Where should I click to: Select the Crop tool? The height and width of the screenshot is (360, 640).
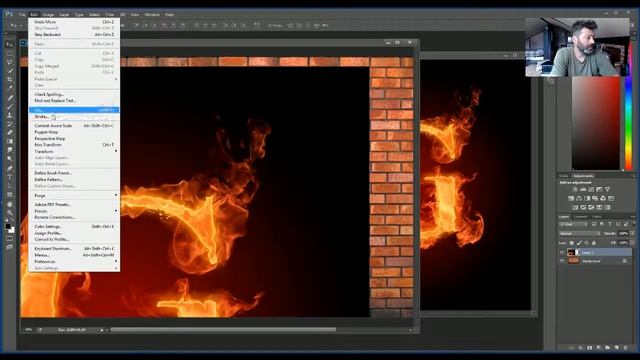click(x=9, y=79)
